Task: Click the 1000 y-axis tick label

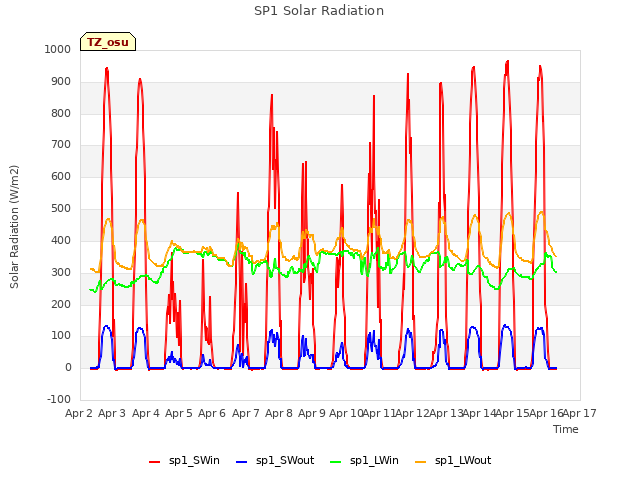Action: pyautogui.click(x=58, y=49)
